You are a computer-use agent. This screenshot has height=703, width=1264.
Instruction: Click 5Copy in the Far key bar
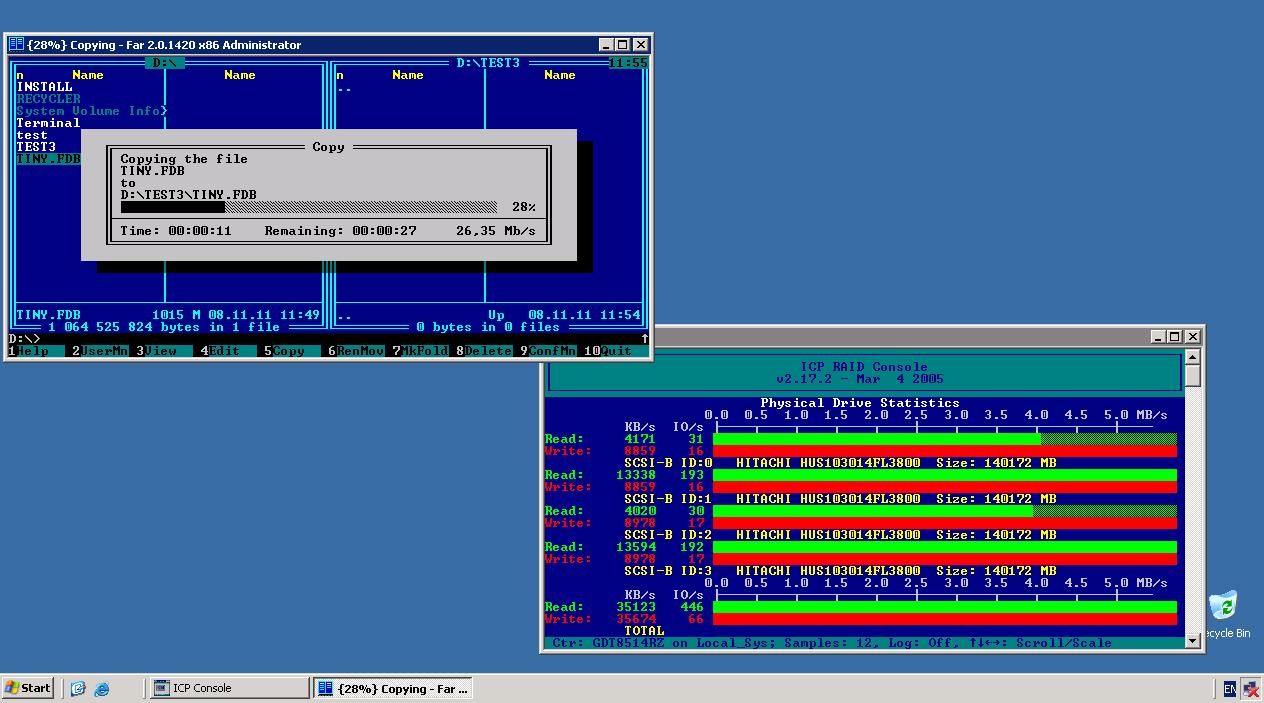(x=288, y=351)
